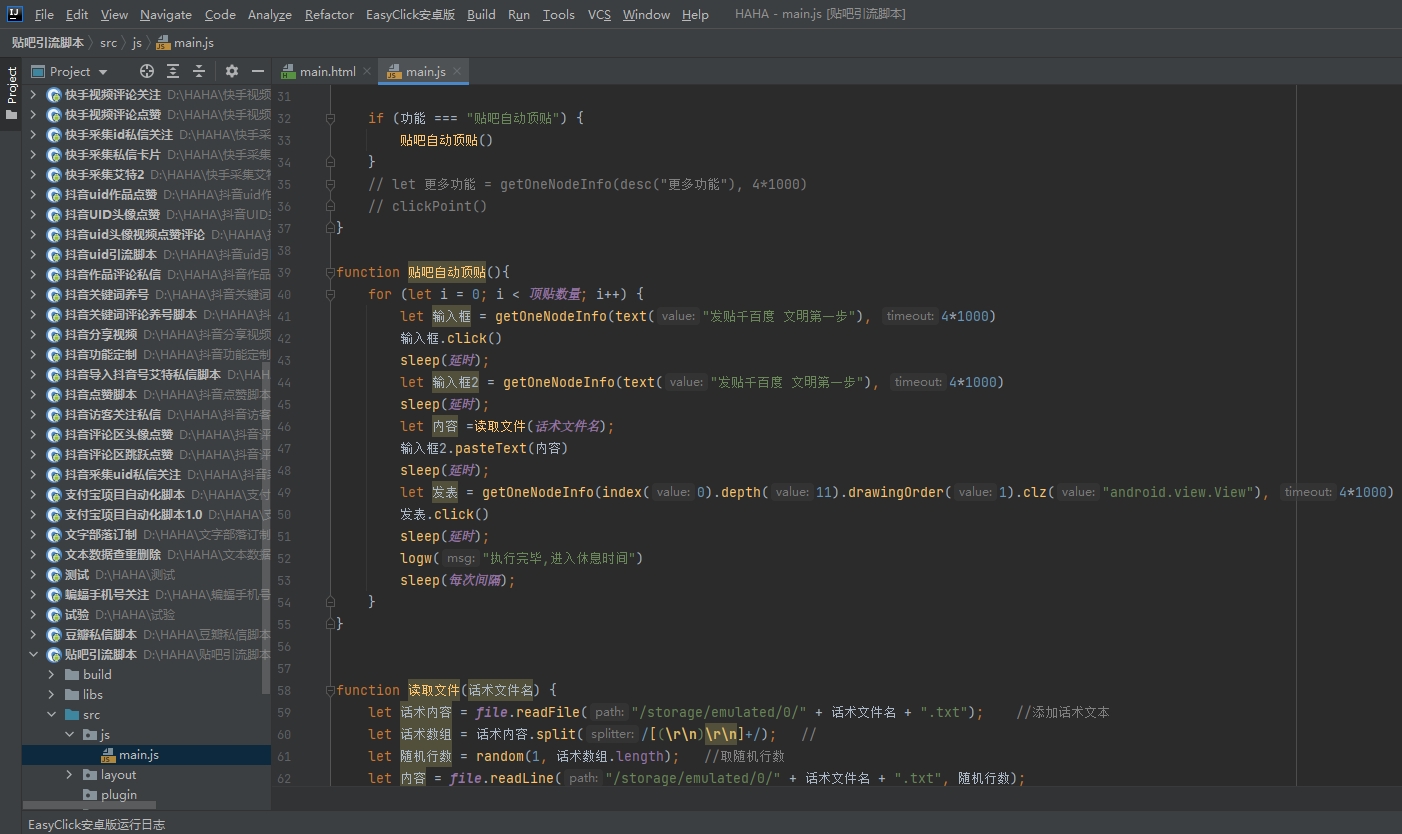Open the Tools menu

click(x=559, y=14)
